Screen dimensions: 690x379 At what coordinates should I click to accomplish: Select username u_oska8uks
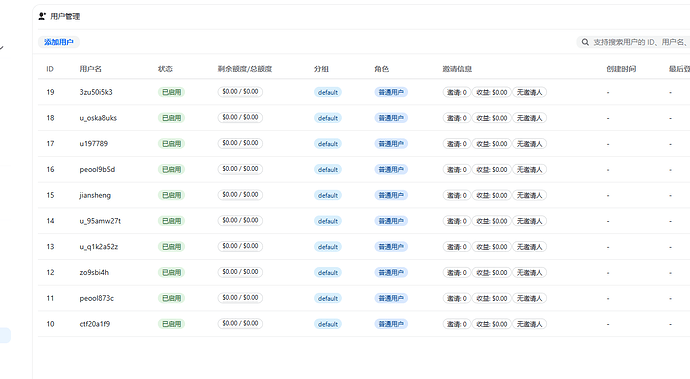click(x=98, y=118)
